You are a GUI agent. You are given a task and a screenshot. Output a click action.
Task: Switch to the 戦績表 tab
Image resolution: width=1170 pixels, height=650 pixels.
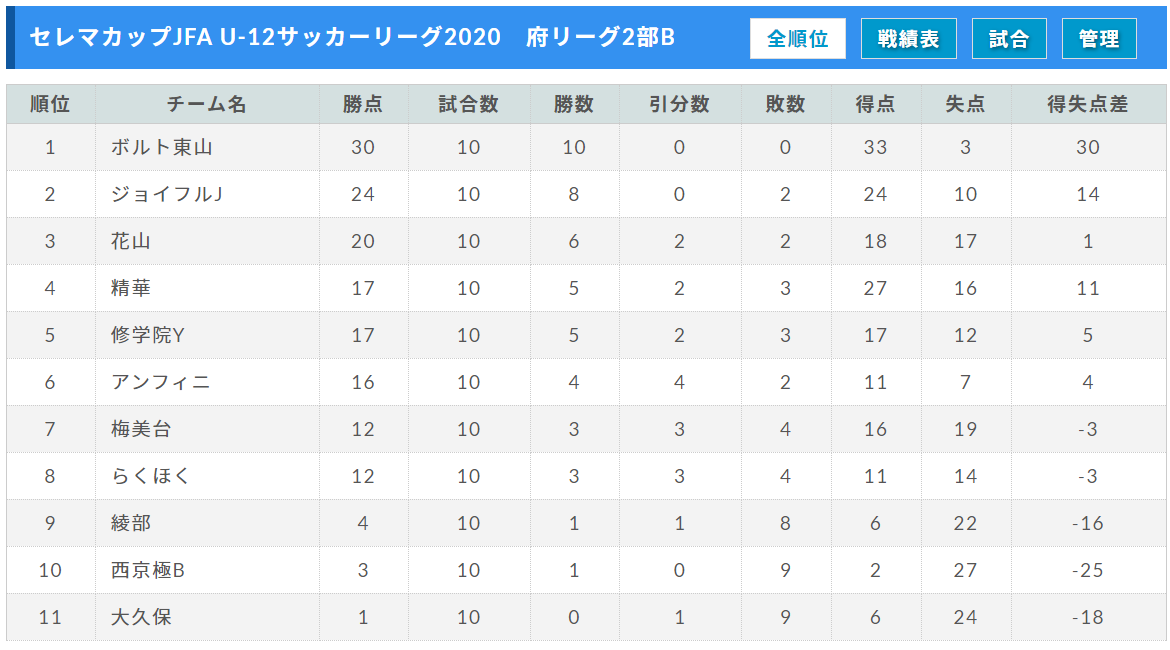click(908, 39)
